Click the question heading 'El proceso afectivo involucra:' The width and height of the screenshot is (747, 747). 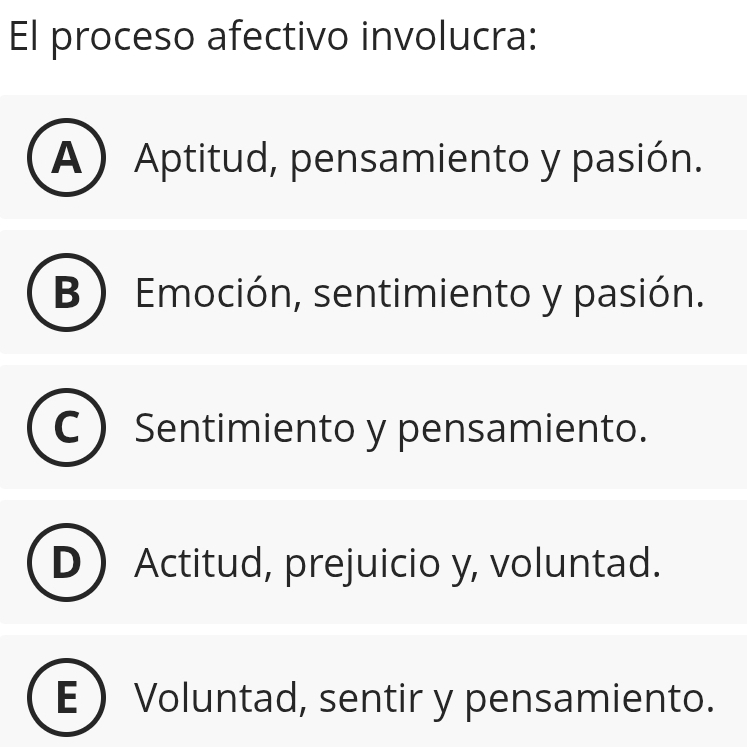coord(273,39)
